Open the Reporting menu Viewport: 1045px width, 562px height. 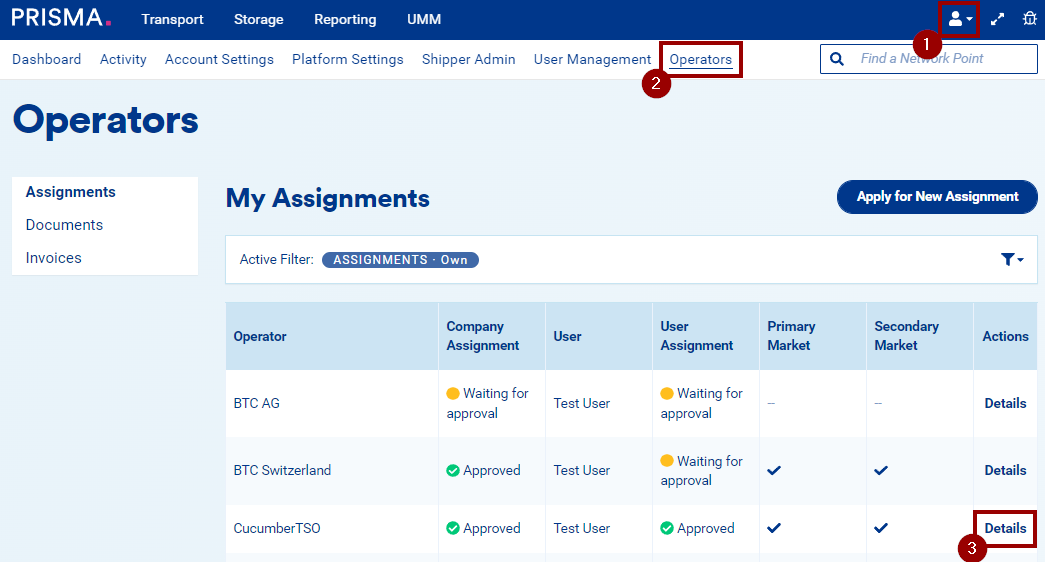click(345, 19)
